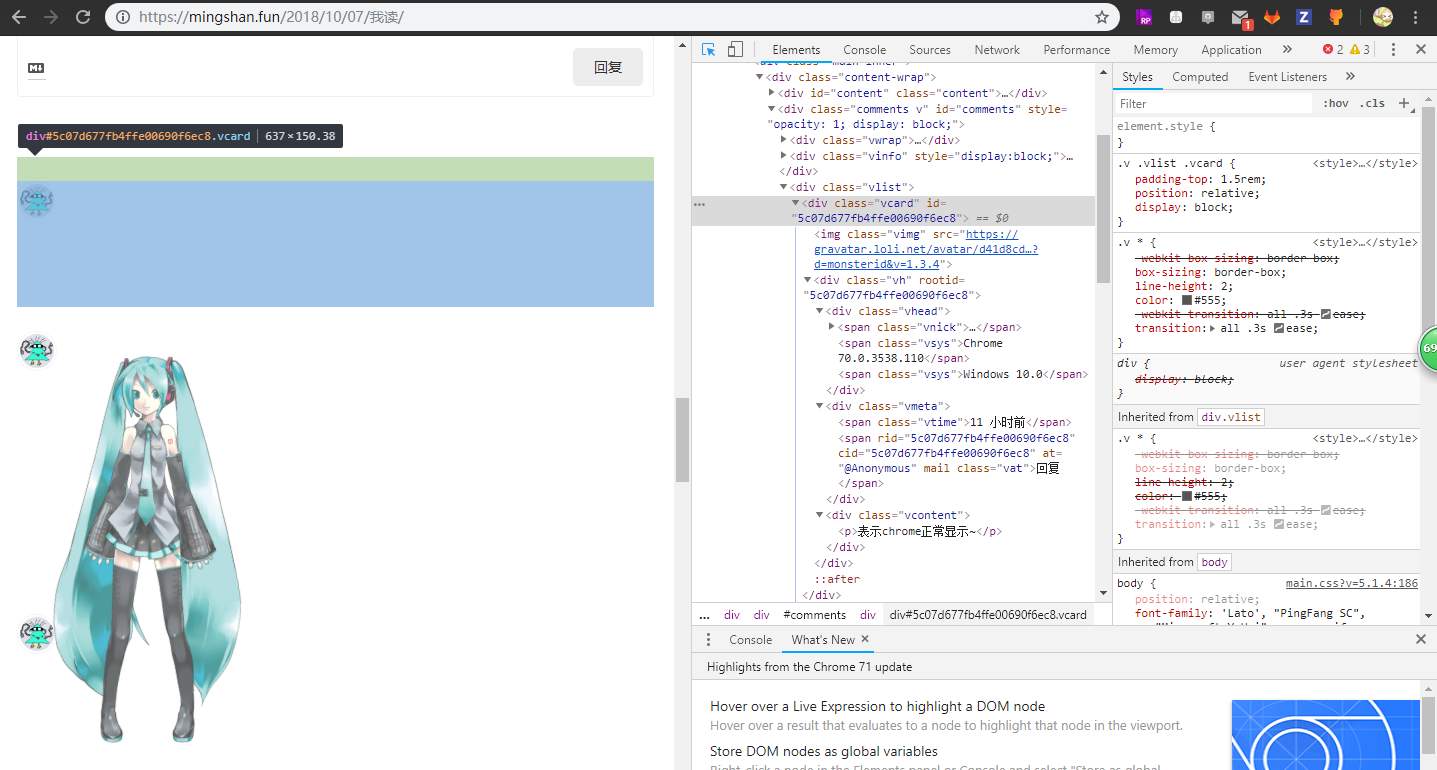The height and width of the screenshot is (770, 1437).
Task: Click the 回复 reply button on the page
Action: point(608,67)
